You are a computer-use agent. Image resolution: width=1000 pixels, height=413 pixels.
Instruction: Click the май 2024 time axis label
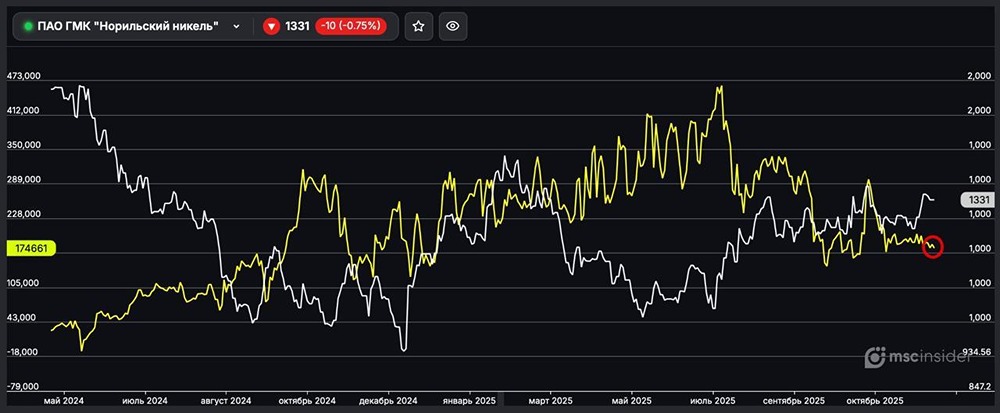tap(64, 401)
